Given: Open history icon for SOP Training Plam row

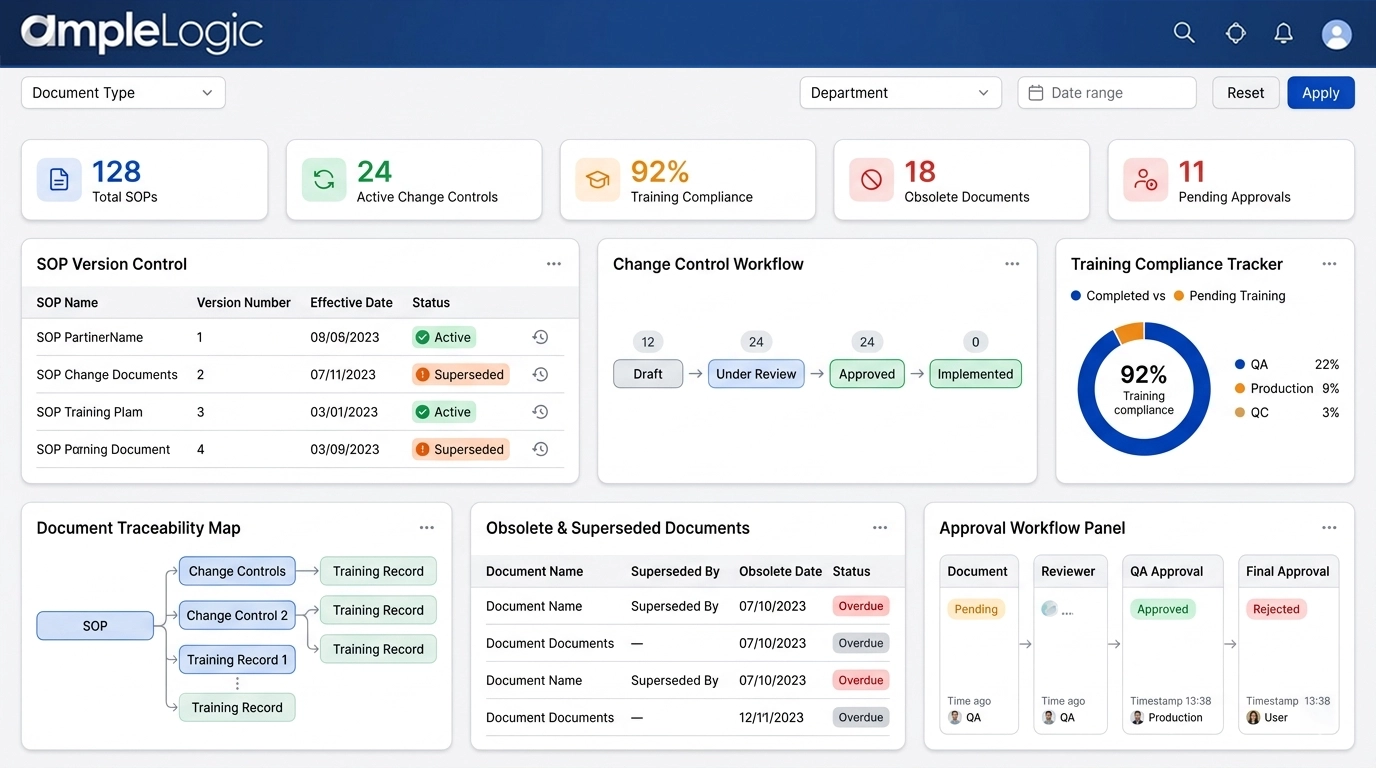Looking at the screenshot, I should 540,412.
